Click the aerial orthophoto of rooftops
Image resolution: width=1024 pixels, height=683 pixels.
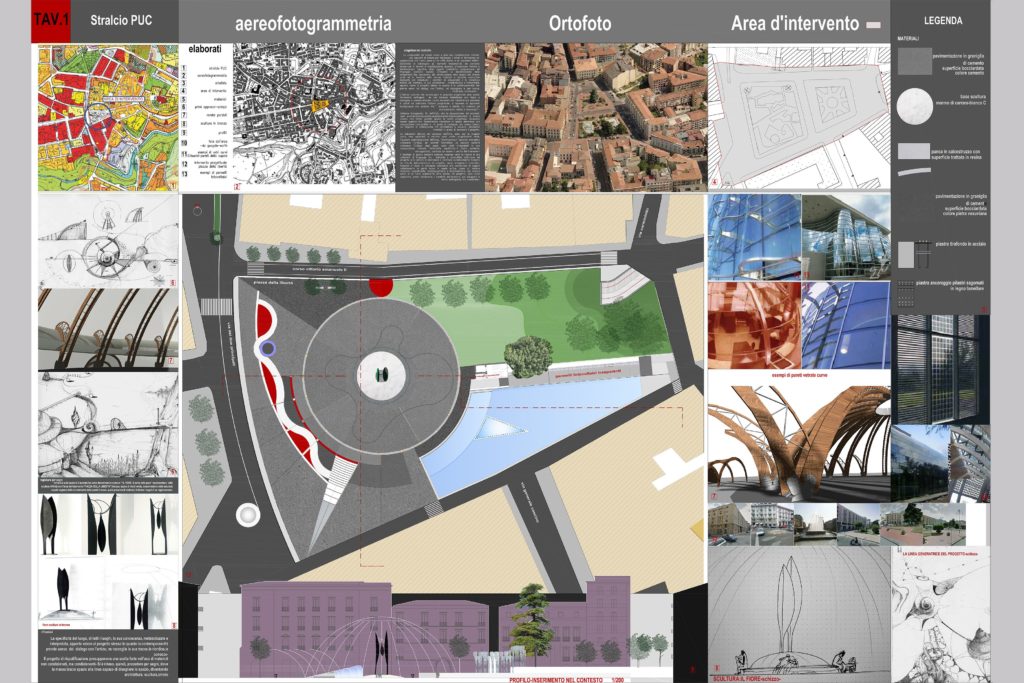[x=596, y=118]
